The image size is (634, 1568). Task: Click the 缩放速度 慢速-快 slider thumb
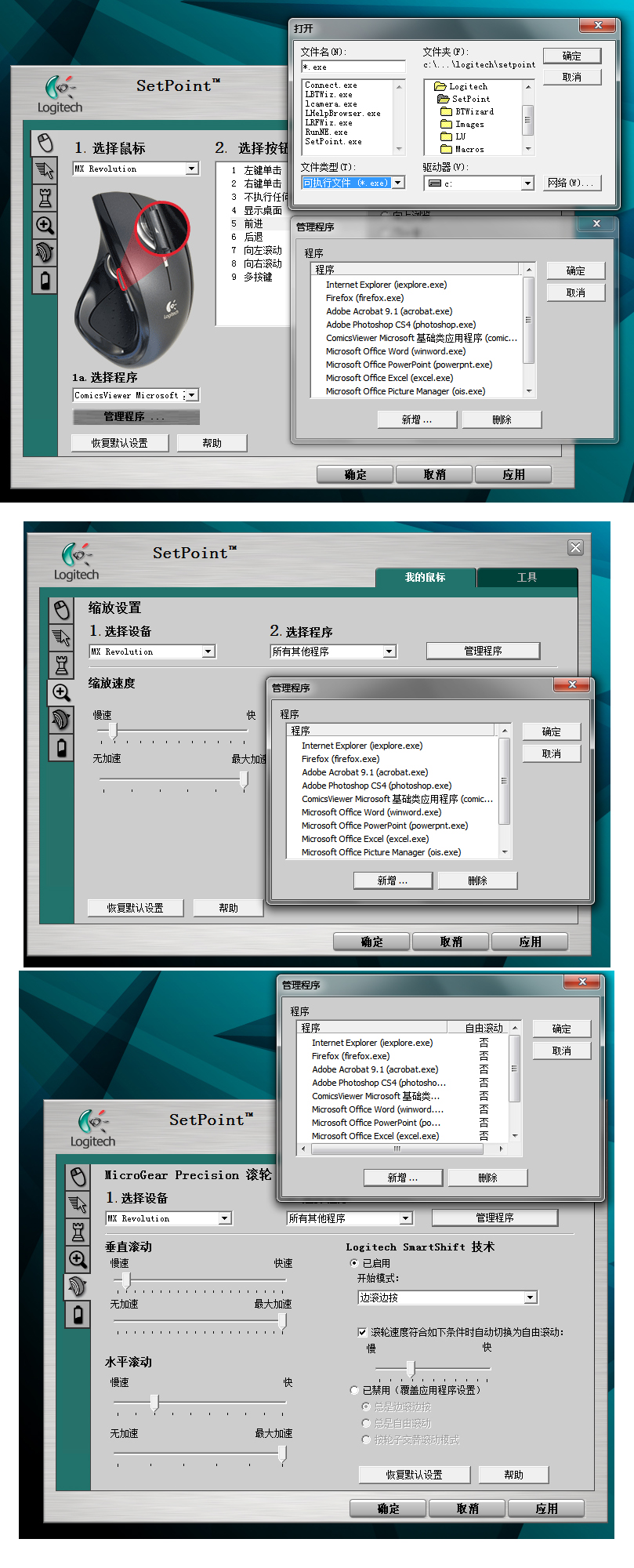[113, 731]
